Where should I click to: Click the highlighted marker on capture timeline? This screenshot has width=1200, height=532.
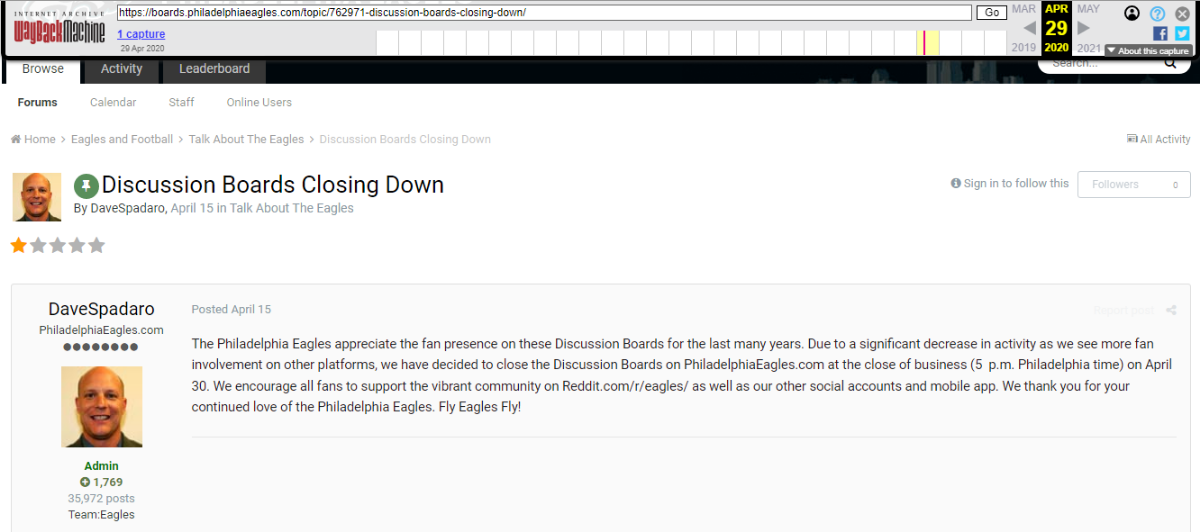click(925, 42)
